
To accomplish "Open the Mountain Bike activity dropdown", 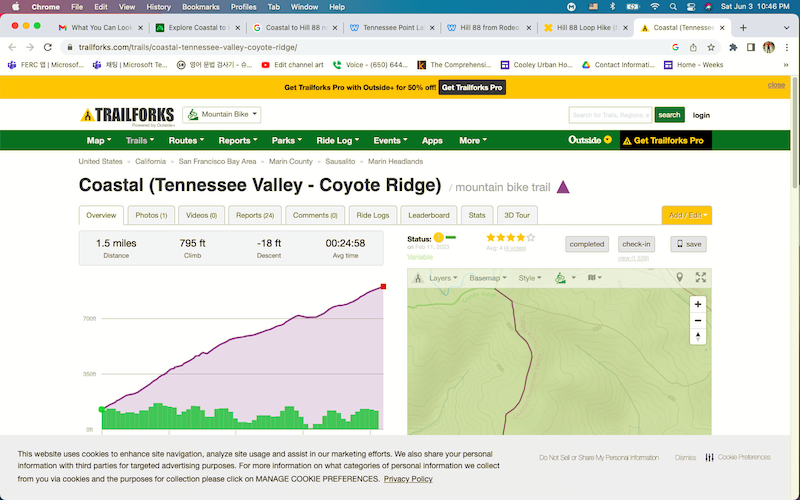I will 222,114.
